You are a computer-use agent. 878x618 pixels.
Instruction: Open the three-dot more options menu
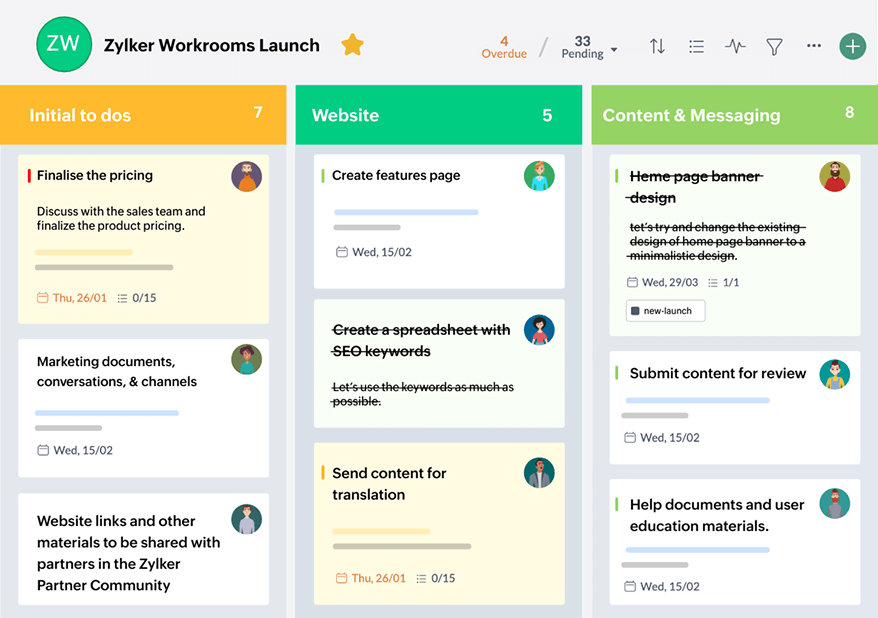814,45
